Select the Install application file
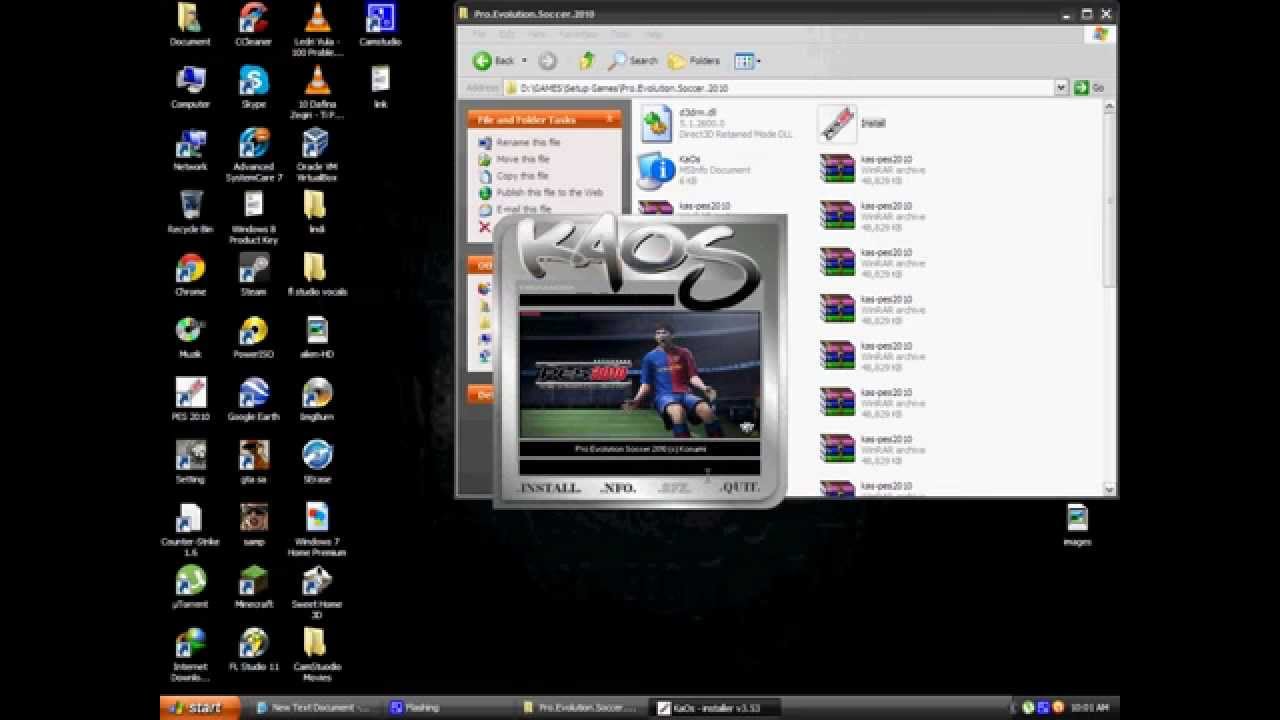This screenshot has height=720, width=1280. tap(852, 124)
